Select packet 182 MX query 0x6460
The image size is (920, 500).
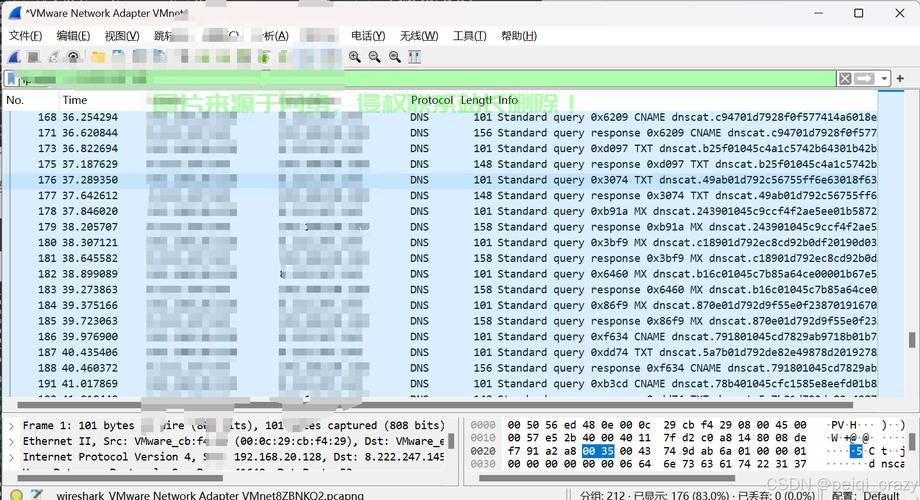[440, 274]
